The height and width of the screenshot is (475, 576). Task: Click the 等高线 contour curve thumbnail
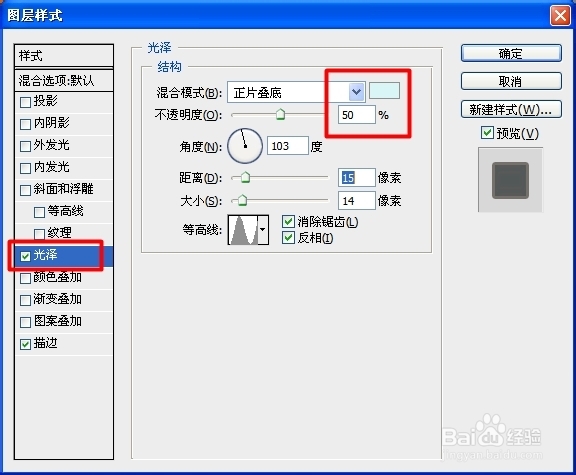click(x=243, y=230)
